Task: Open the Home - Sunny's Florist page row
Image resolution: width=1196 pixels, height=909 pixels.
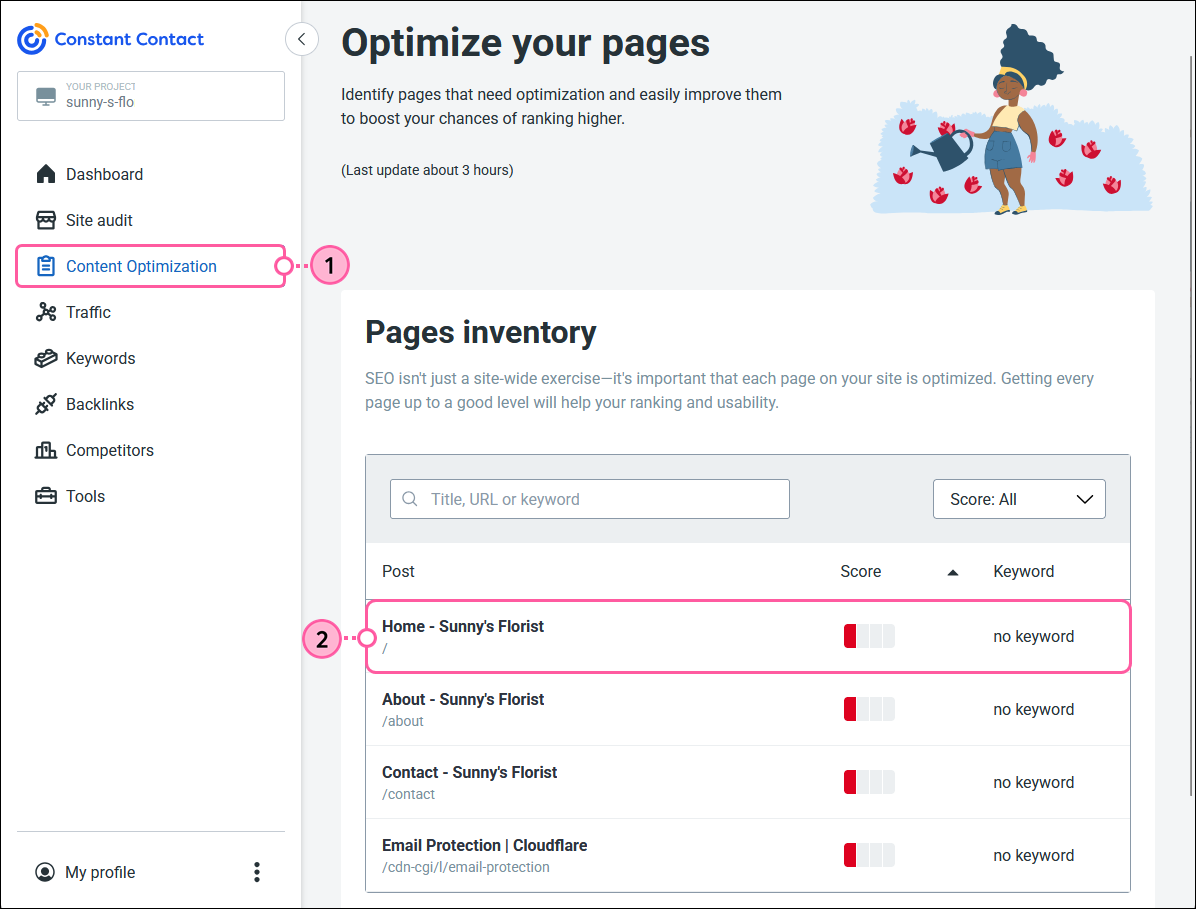Action: click(x=748, y=636)
